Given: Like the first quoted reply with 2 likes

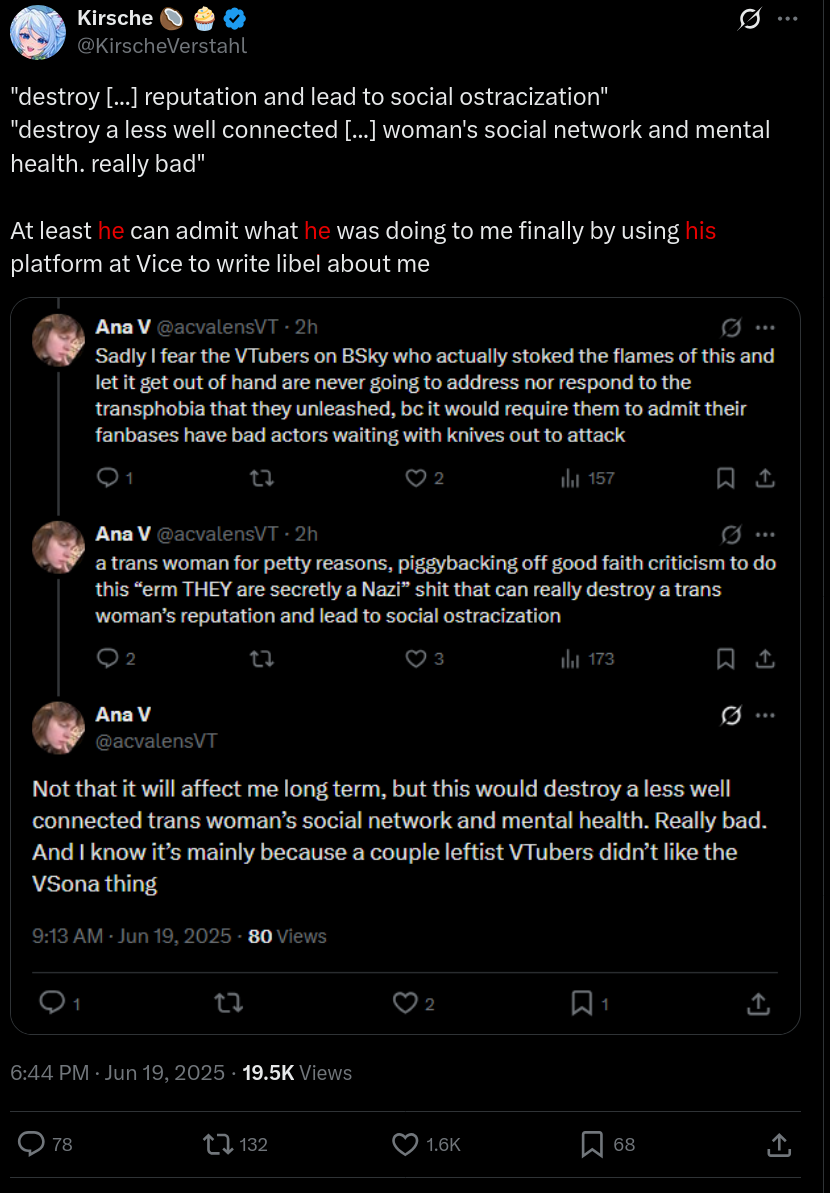Looking at the screenshot, I should [416, 478].
